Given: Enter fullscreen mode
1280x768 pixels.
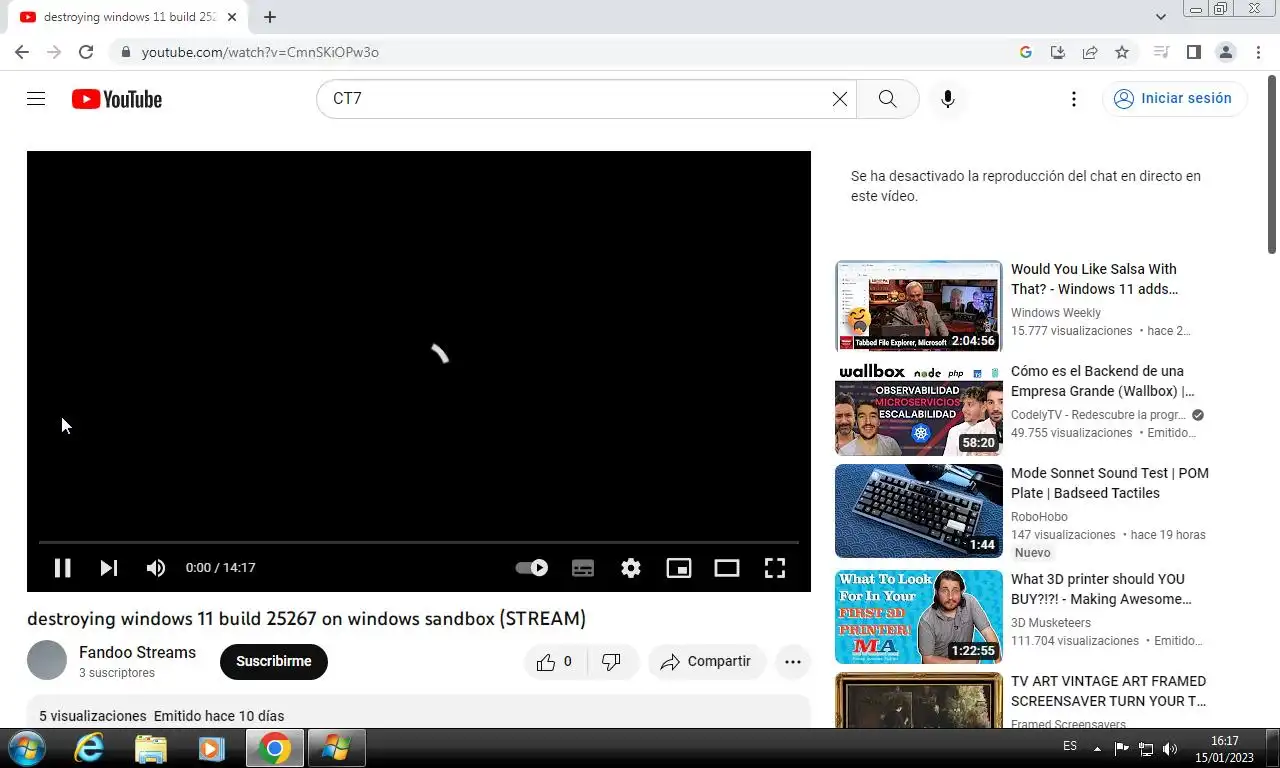Looking at the screenshot, I should [x=775, y=568].
